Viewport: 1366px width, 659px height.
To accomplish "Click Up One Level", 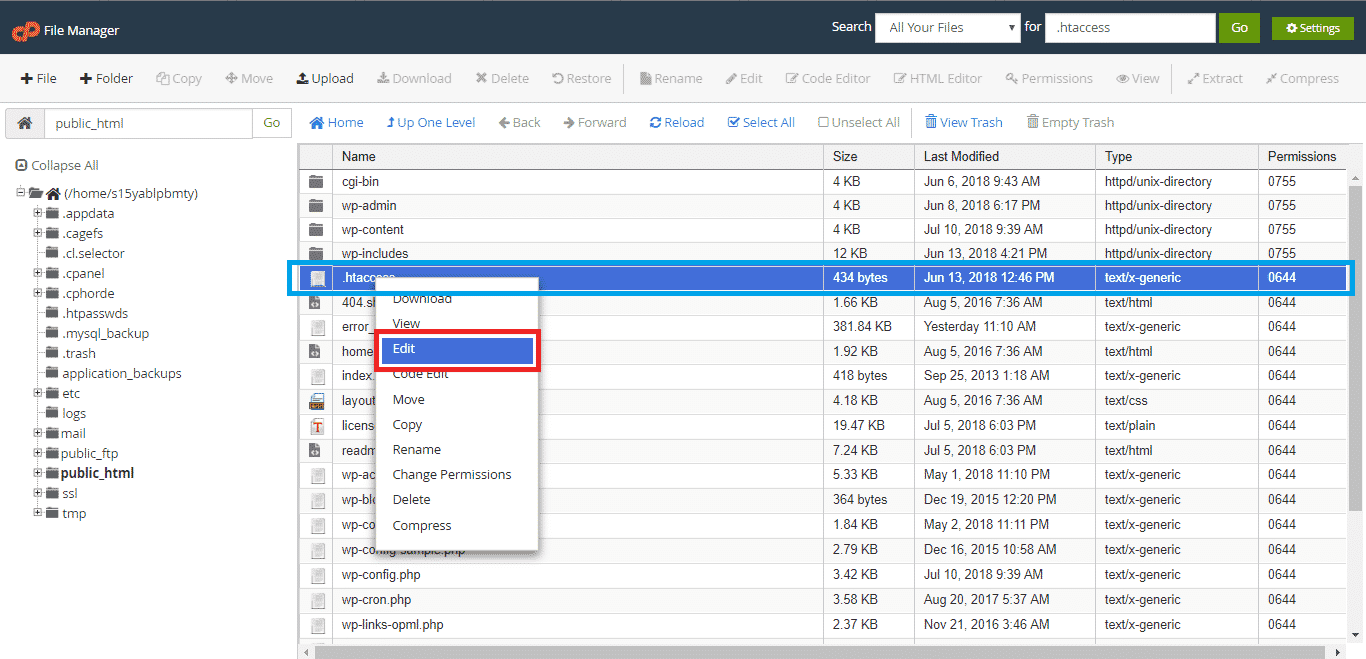I will pos(431,122).
